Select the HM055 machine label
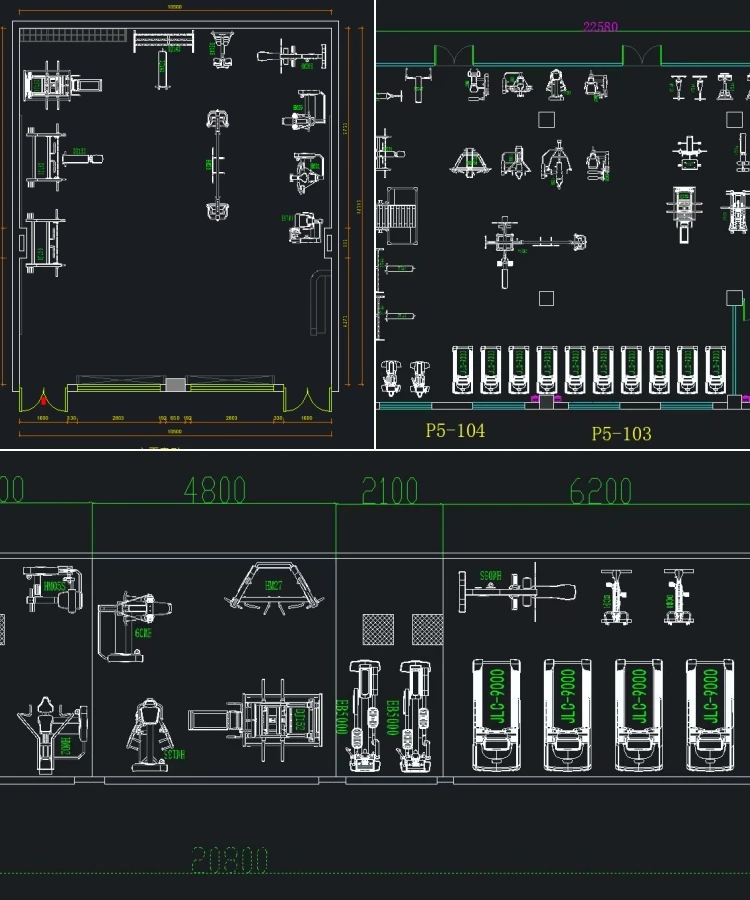Screen dimensions: 750x900 (55, 587)
